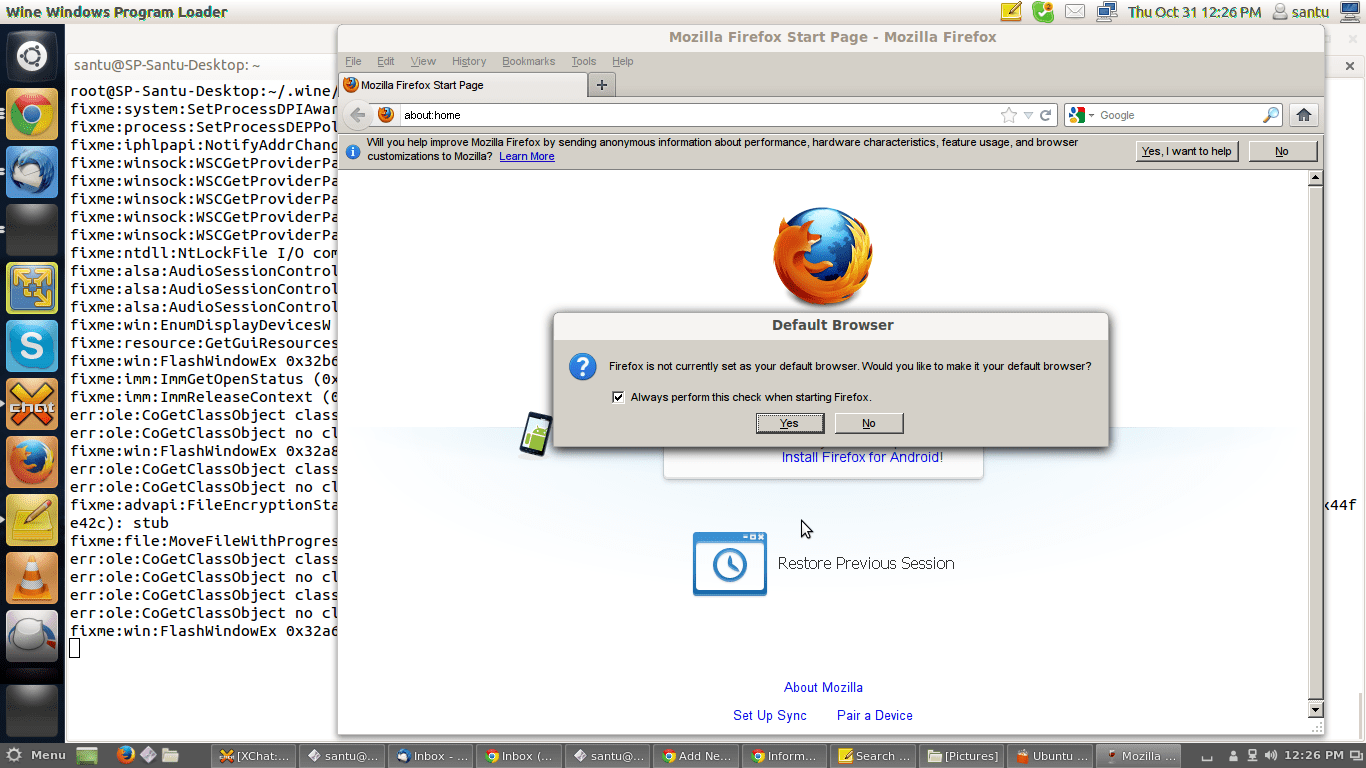
Task: Open the santu user menu
Action: point(1300,12)
